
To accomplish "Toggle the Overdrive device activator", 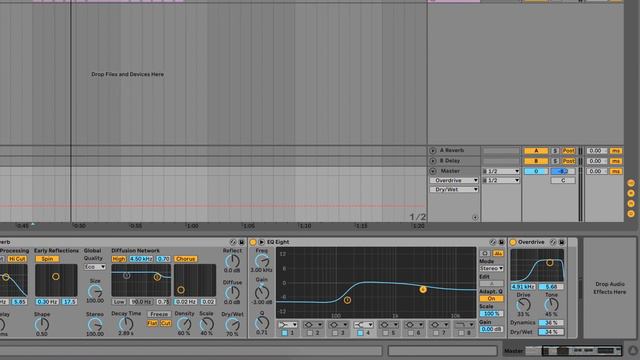I will tap(513, 242).
